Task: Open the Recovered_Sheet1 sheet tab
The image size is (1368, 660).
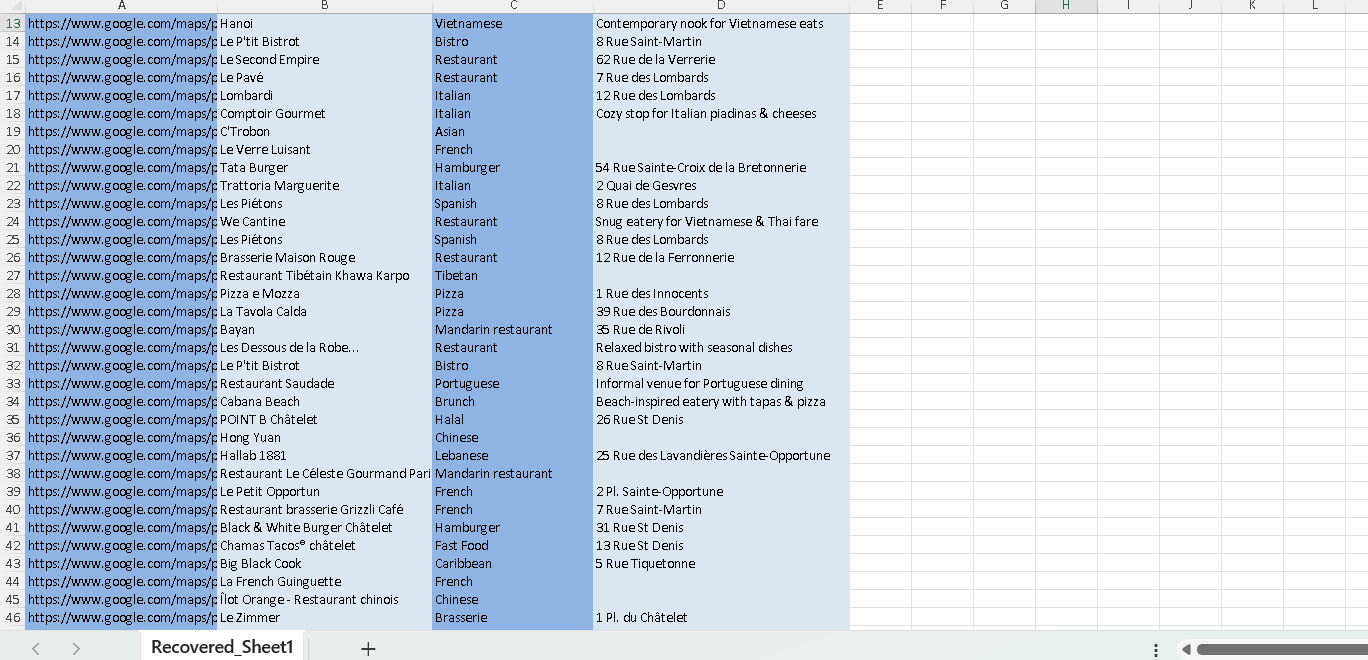Action: [x=222, y=647]
